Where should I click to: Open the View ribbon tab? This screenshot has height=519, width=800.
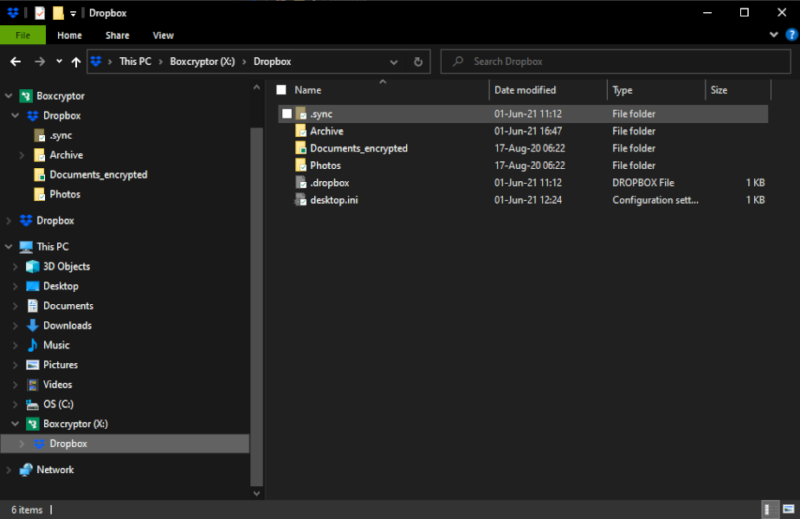(163, 35)
